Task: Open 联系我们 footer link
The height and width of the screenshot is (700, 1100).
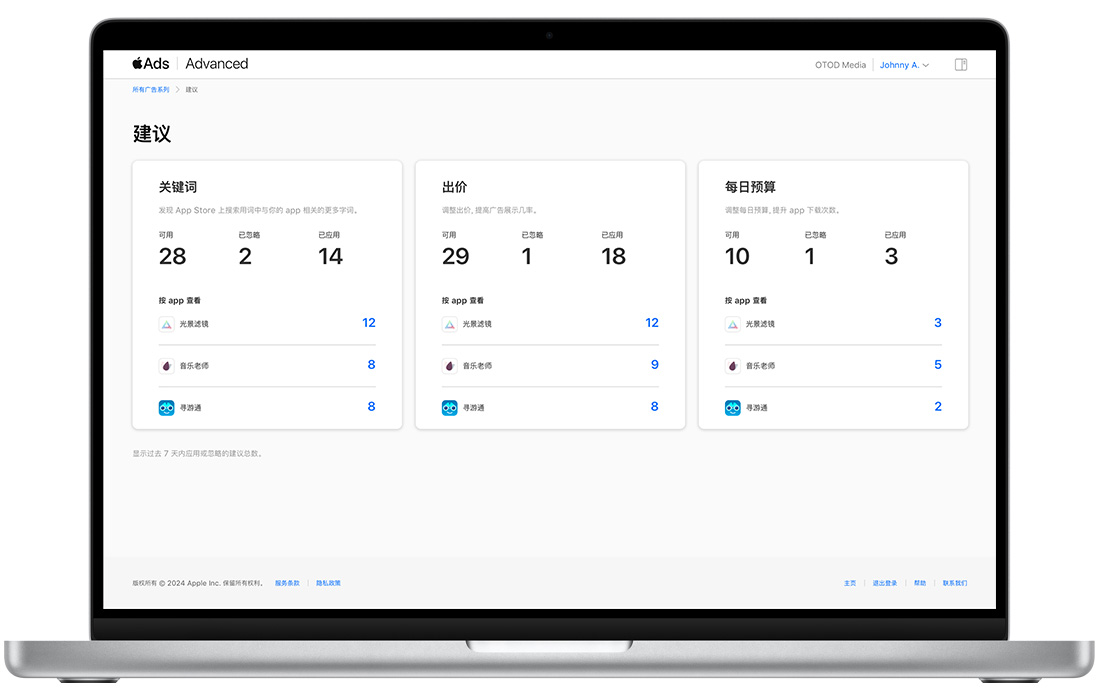Action: (955, 583)
